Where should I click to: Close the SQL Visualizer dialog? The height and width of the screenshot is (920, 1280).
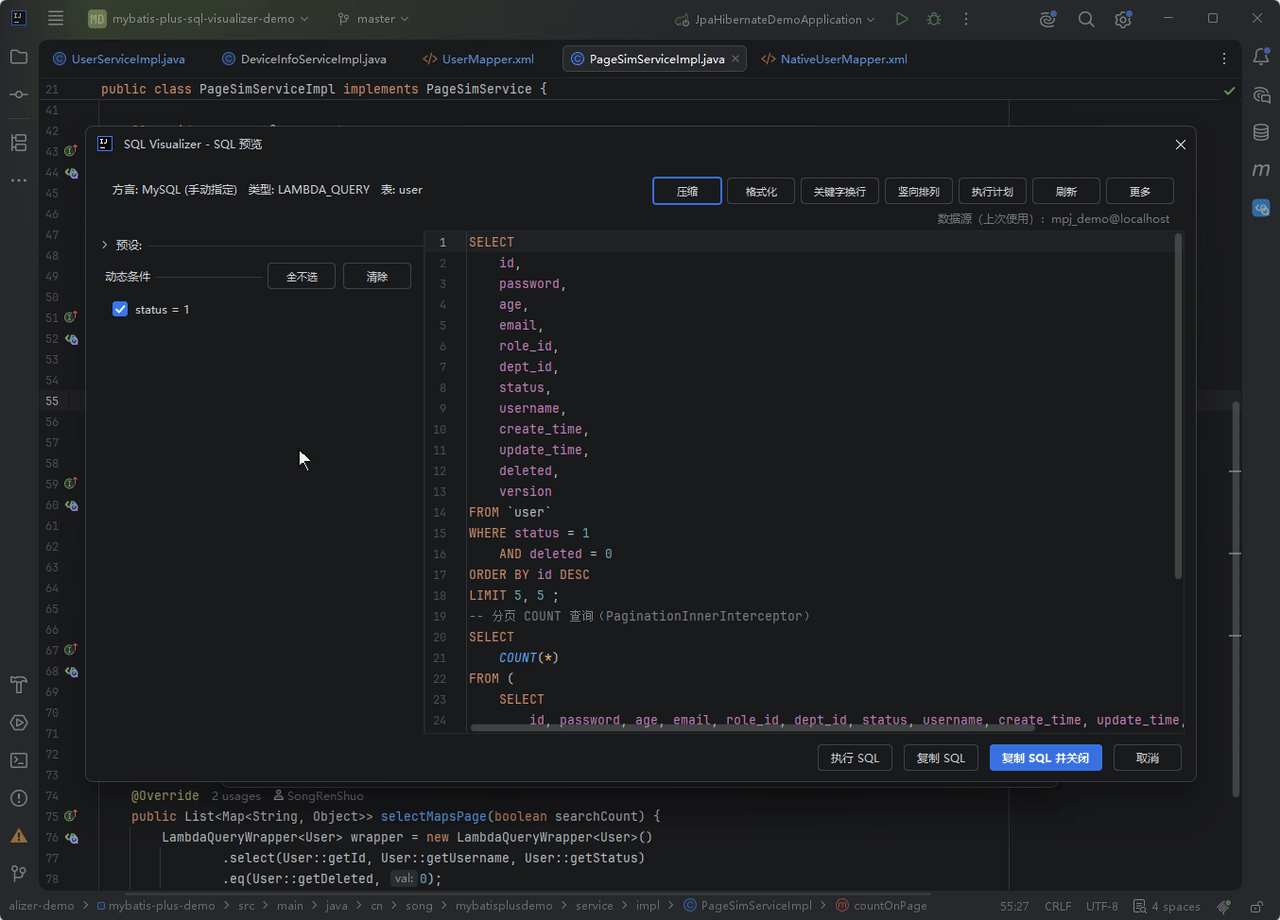pyautogui.click(x=1180, y=145)
